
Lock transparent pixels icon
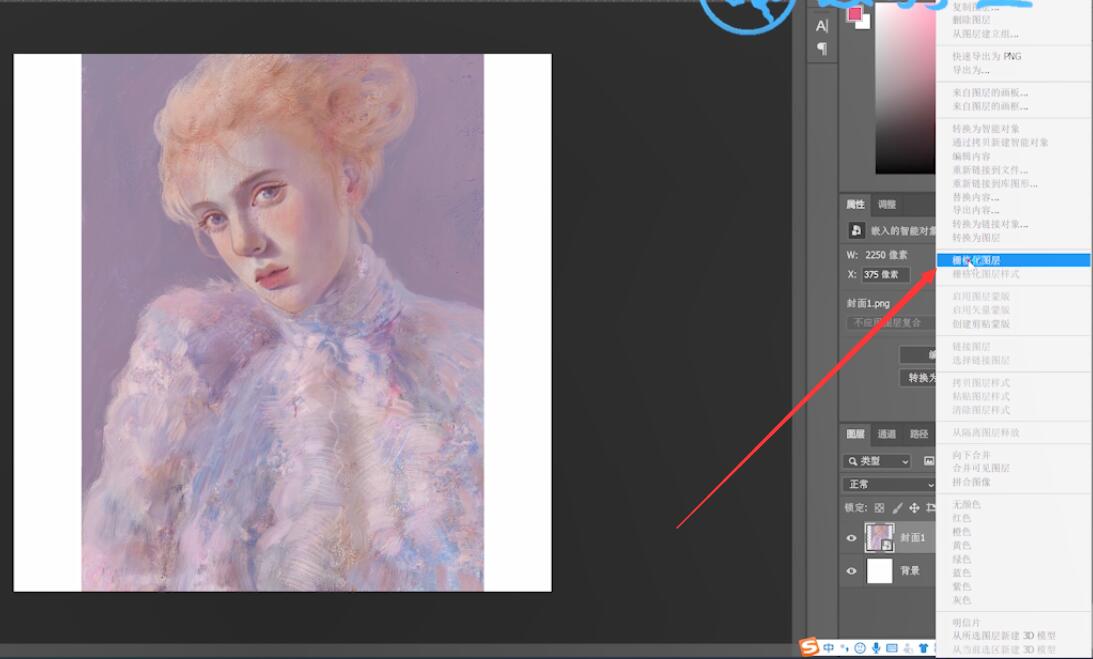click(879, 508)
